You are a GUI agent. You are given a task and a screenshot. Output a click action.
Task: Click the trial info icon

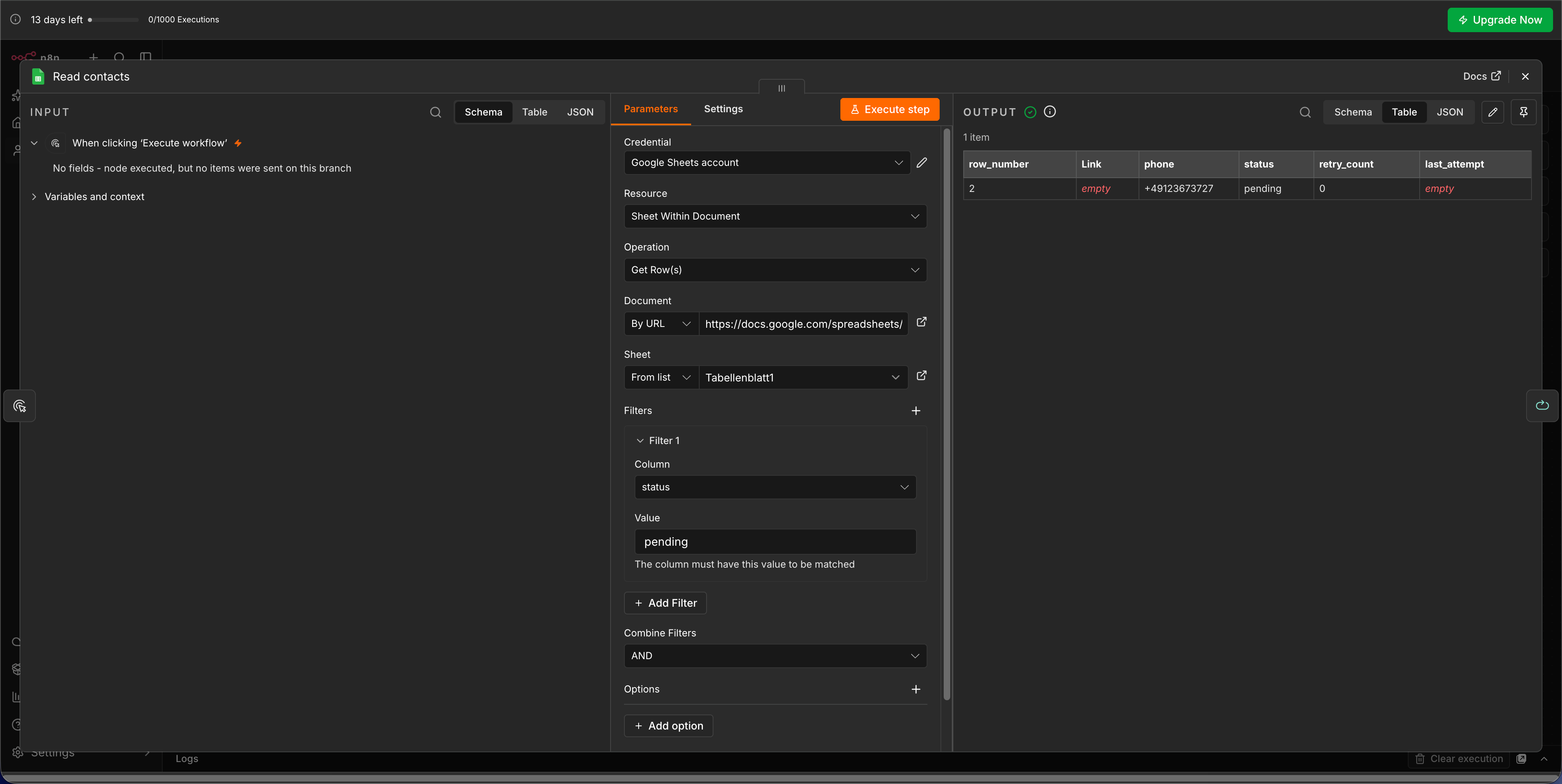coord(15,20)
